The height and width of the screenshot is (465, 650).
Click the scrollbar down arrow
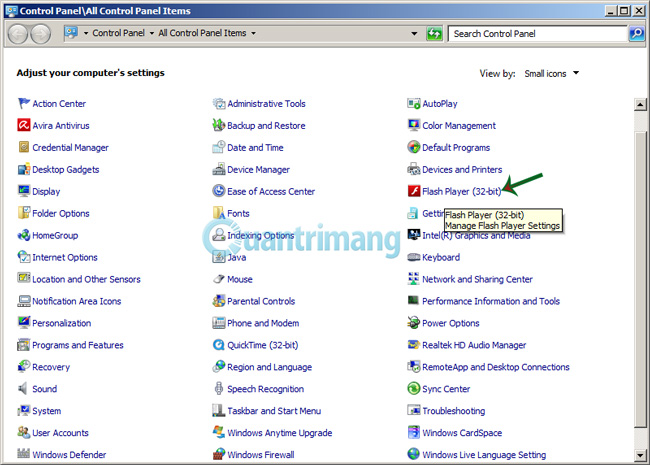point(640,456)
